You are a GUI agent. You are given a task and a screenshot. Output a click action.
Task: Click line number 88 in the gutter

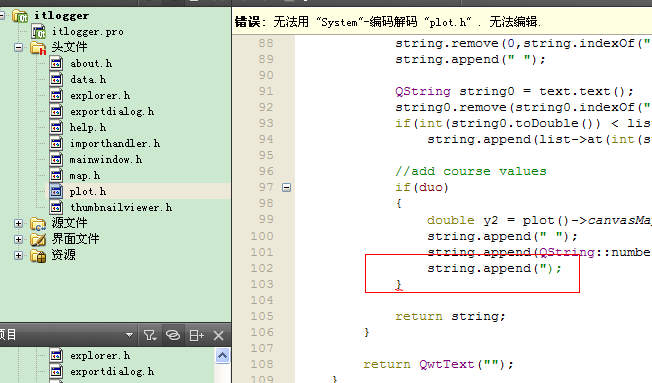tap(266, 43)
